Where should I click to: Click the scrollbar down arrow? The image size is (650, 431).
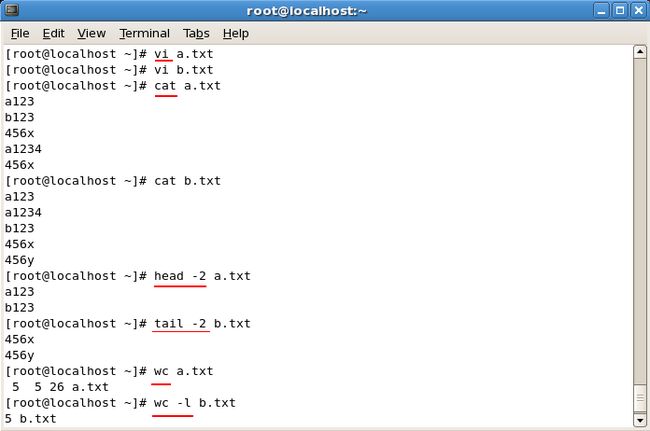[x=640, y=420]
